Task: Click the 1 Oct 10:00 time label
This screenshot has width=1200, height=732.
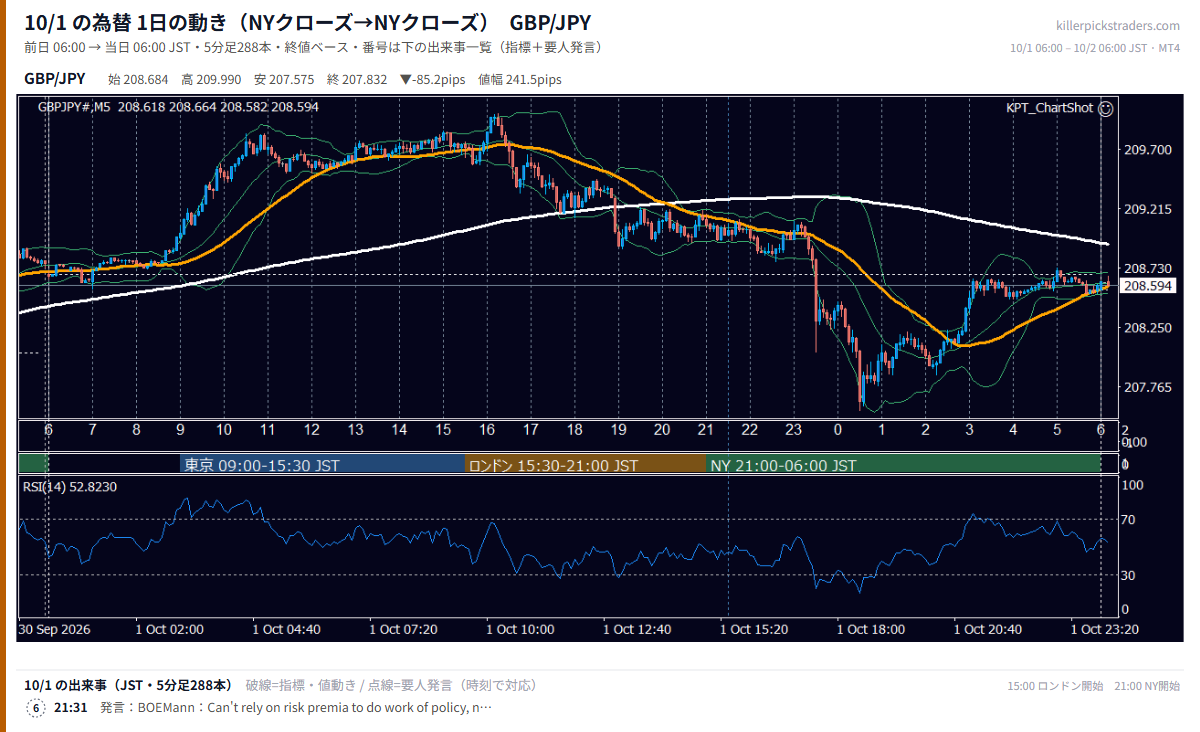Action: point(520,629)
